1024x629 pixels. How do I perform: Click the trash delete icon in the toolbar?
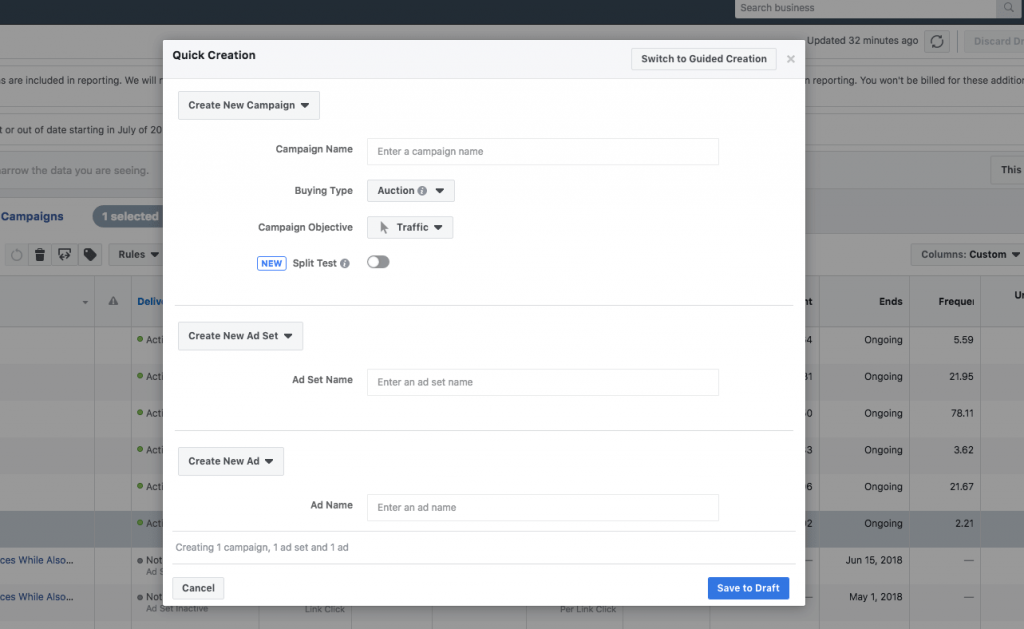coord(40,254)
